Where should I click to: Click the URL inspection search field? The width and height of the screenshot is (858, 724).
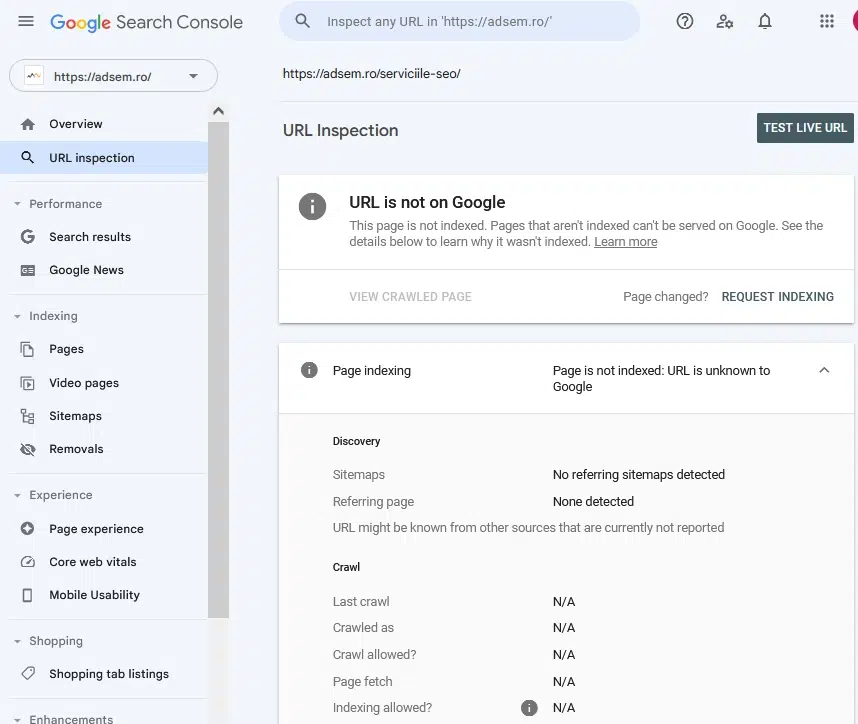pos(470,21)
